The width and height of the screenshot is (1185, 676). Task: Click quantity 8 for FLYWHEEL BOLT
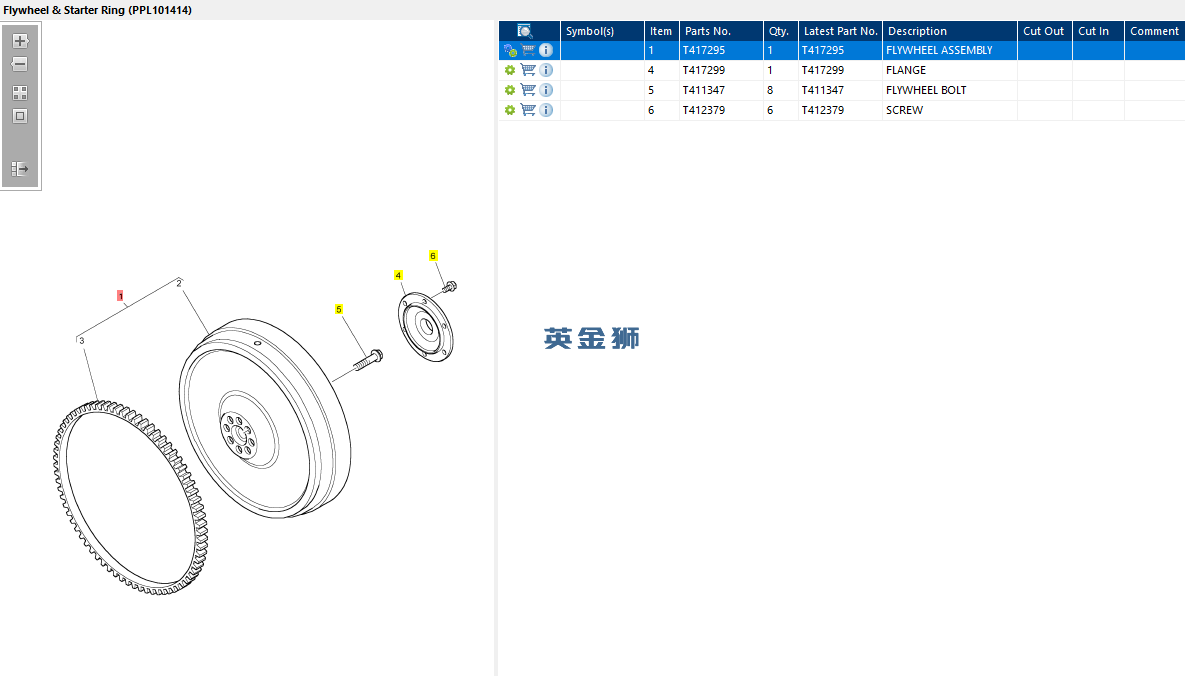coord(770,90)
